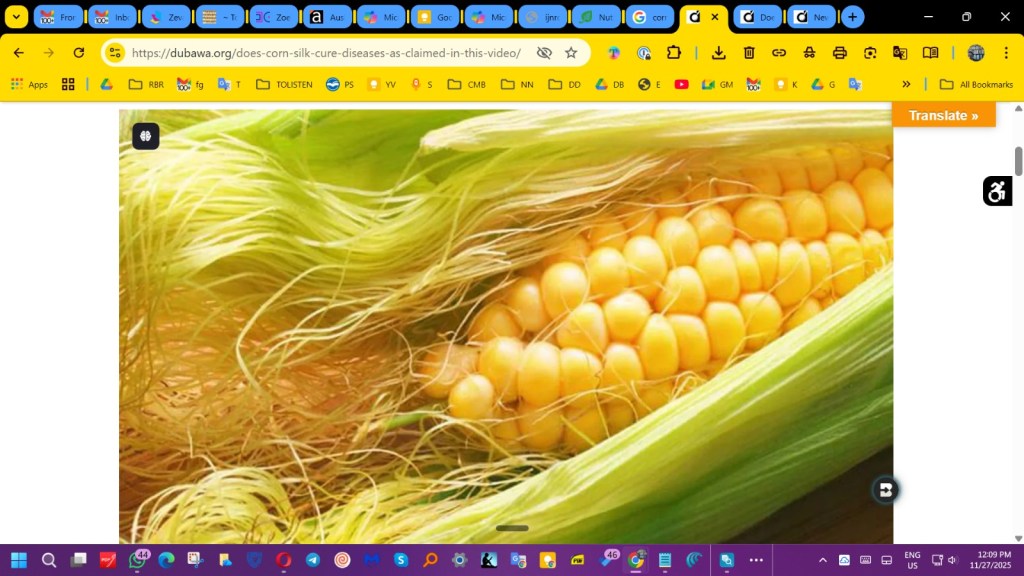Reload the Dubawa page
The height and width of the screenshot is (576, 1024).
[x=79, y=53]
